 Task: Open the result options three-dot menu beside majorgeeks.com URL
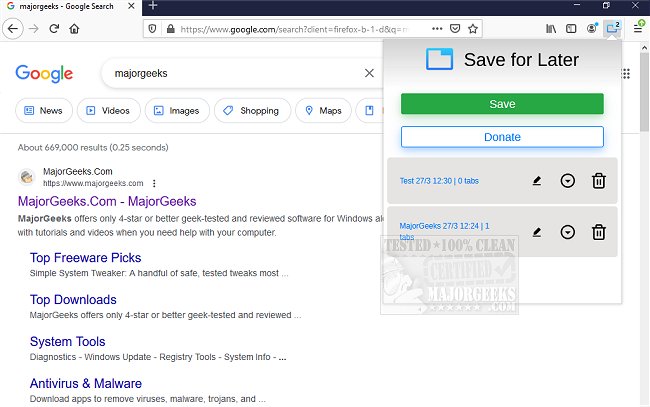coord(154,183)
